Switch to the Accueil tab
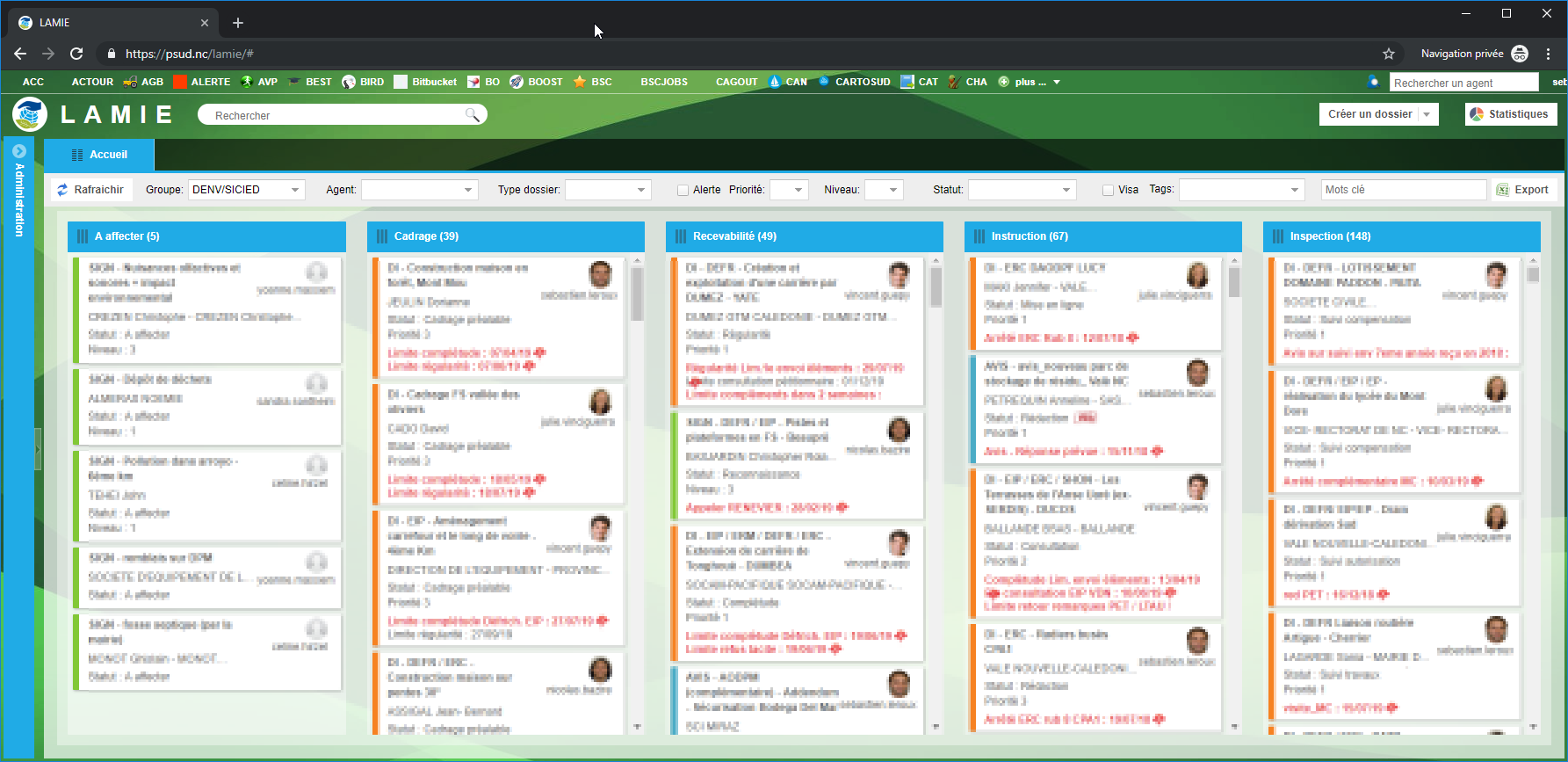Image resolution: width=1568 pixels, height=762 pixels. point(99,155)
